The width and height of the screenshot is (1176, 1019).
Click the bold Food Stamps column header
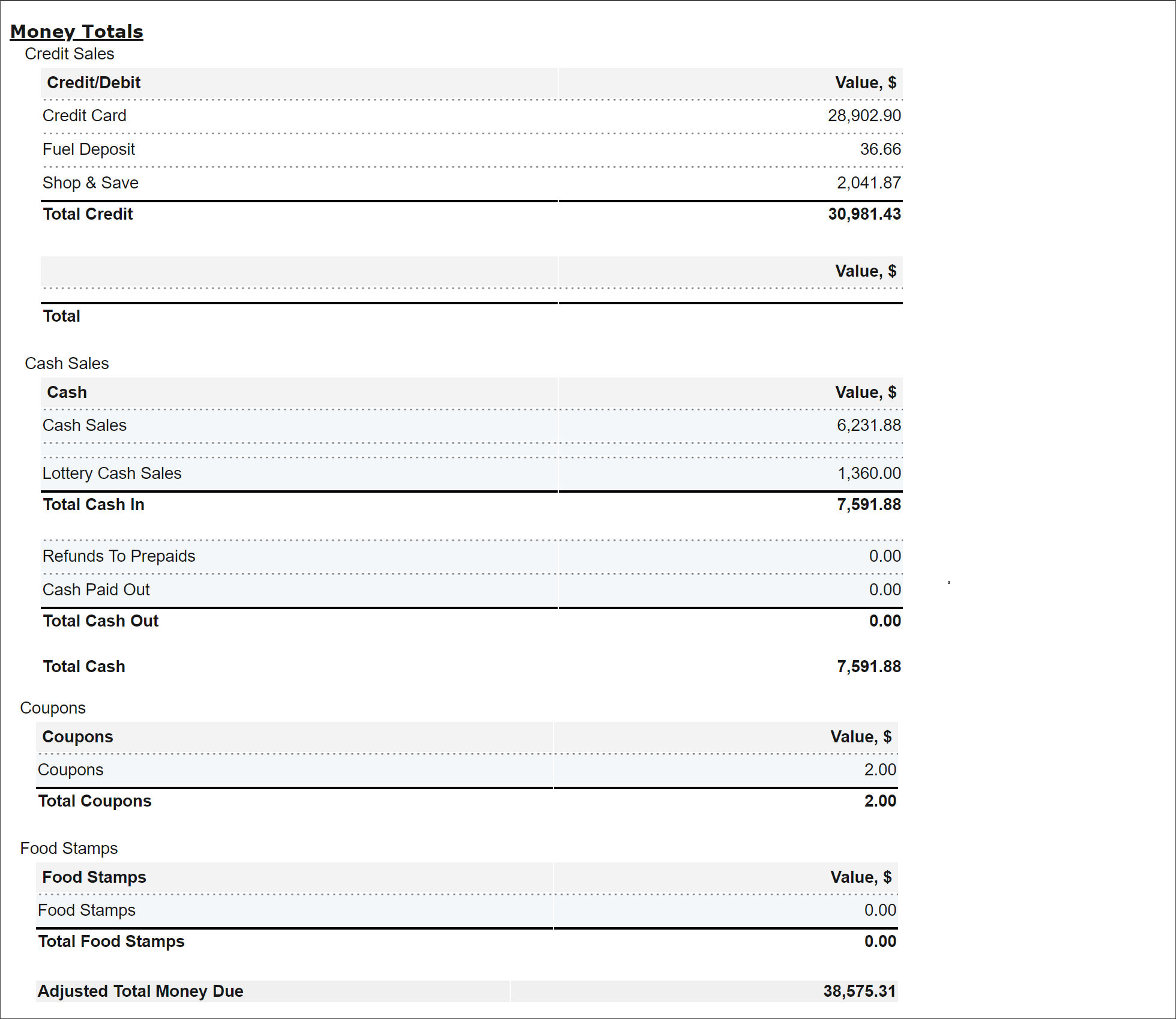(x=94, y=877)
